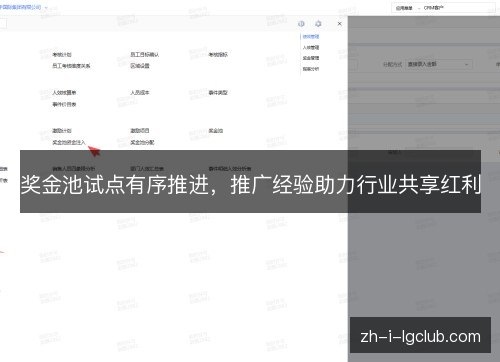Image resolution: width=500 pixels, height=362 pixels.
Task: Open the 员工考核维度关系 menu entry
Action: coord(71,66)
